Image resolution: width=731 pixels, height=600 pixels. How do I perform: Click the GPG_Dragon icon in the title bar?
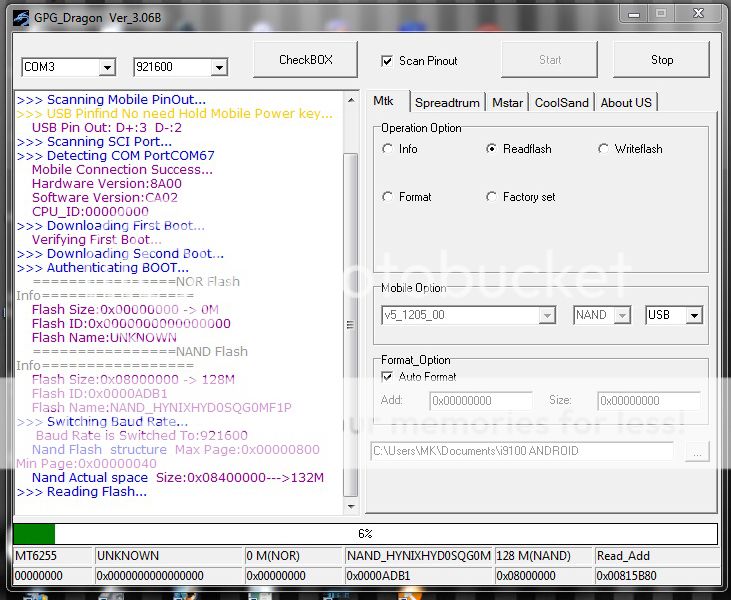[x=22, y=14]
